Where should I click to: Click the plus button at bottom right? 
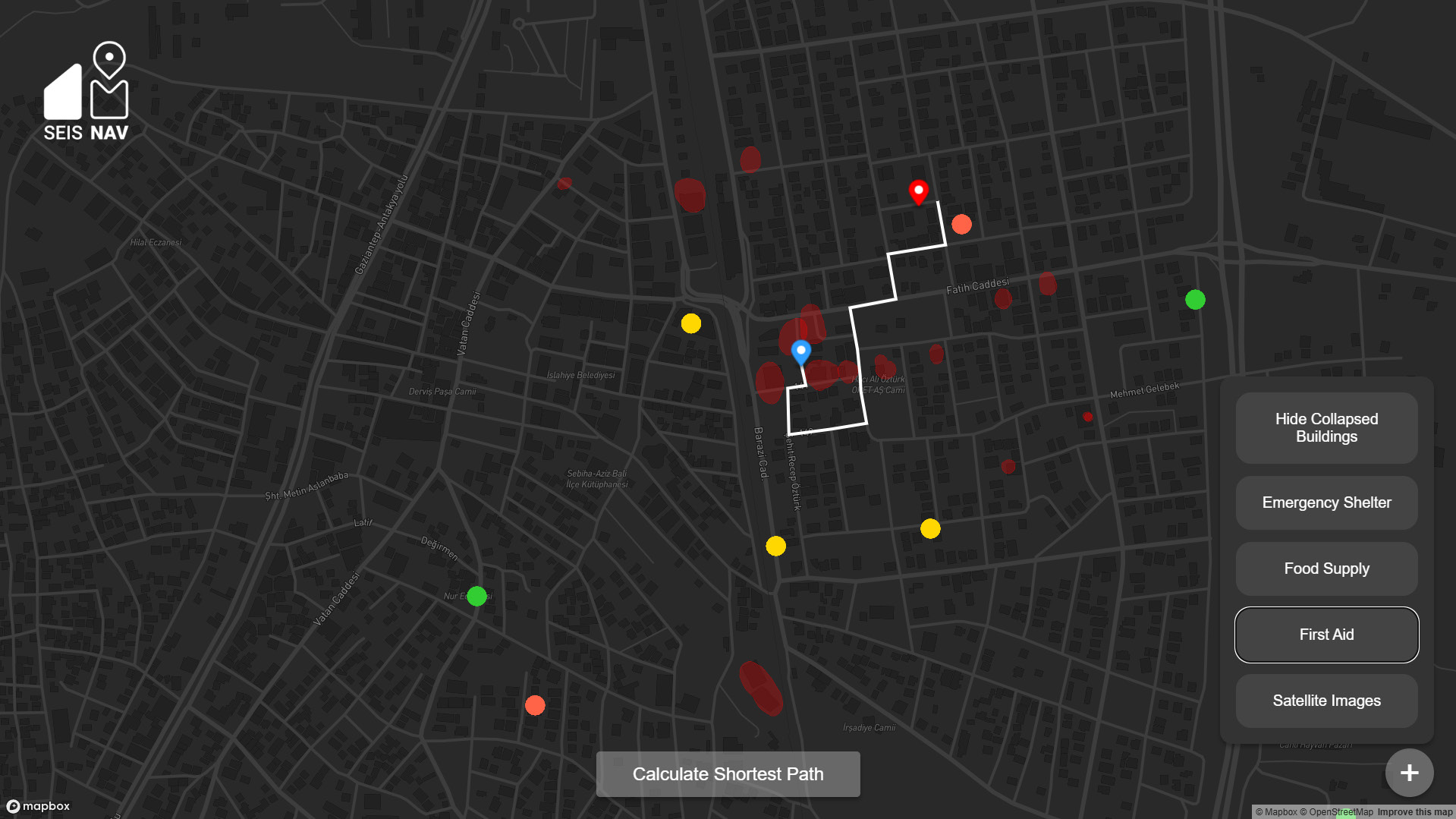point(1409,773)
